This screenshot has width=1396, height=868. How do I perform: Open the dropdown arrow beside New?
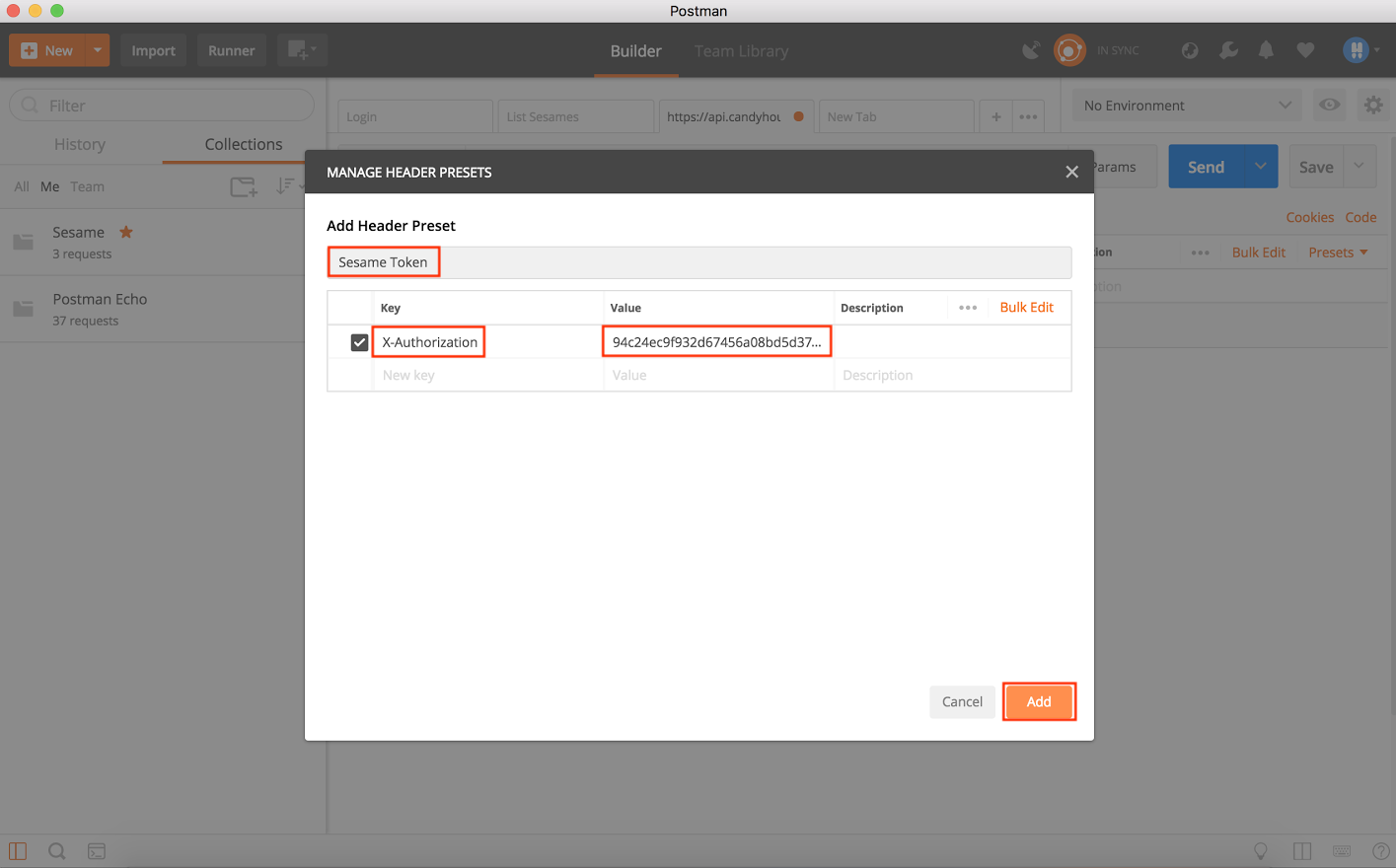point(98,50)
